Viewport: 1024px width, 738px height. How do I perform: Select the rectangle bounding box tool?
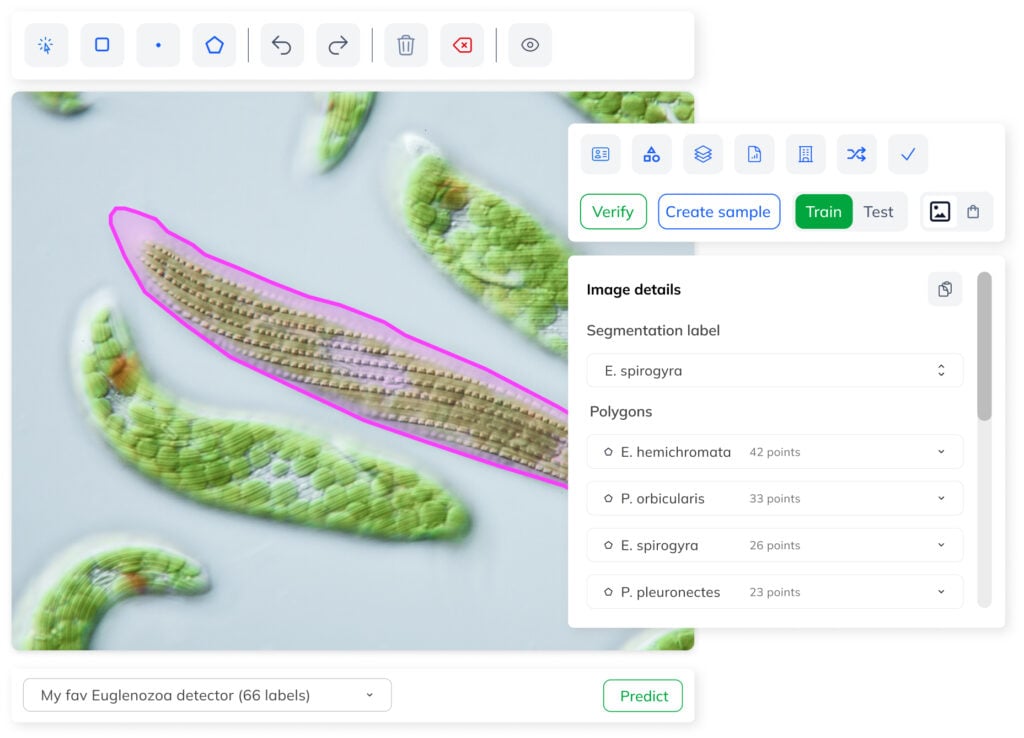(102, 45)
